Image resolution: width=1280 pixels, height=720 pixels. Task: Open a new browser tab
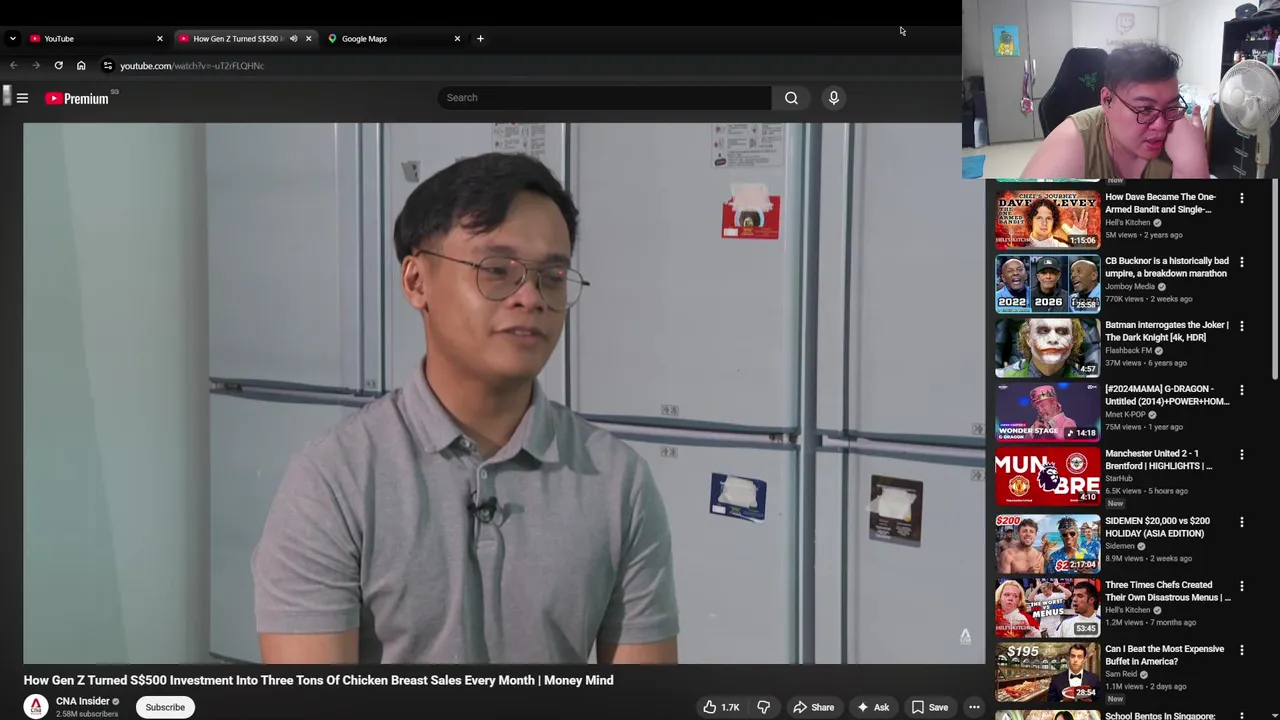(x=480, y=39)
